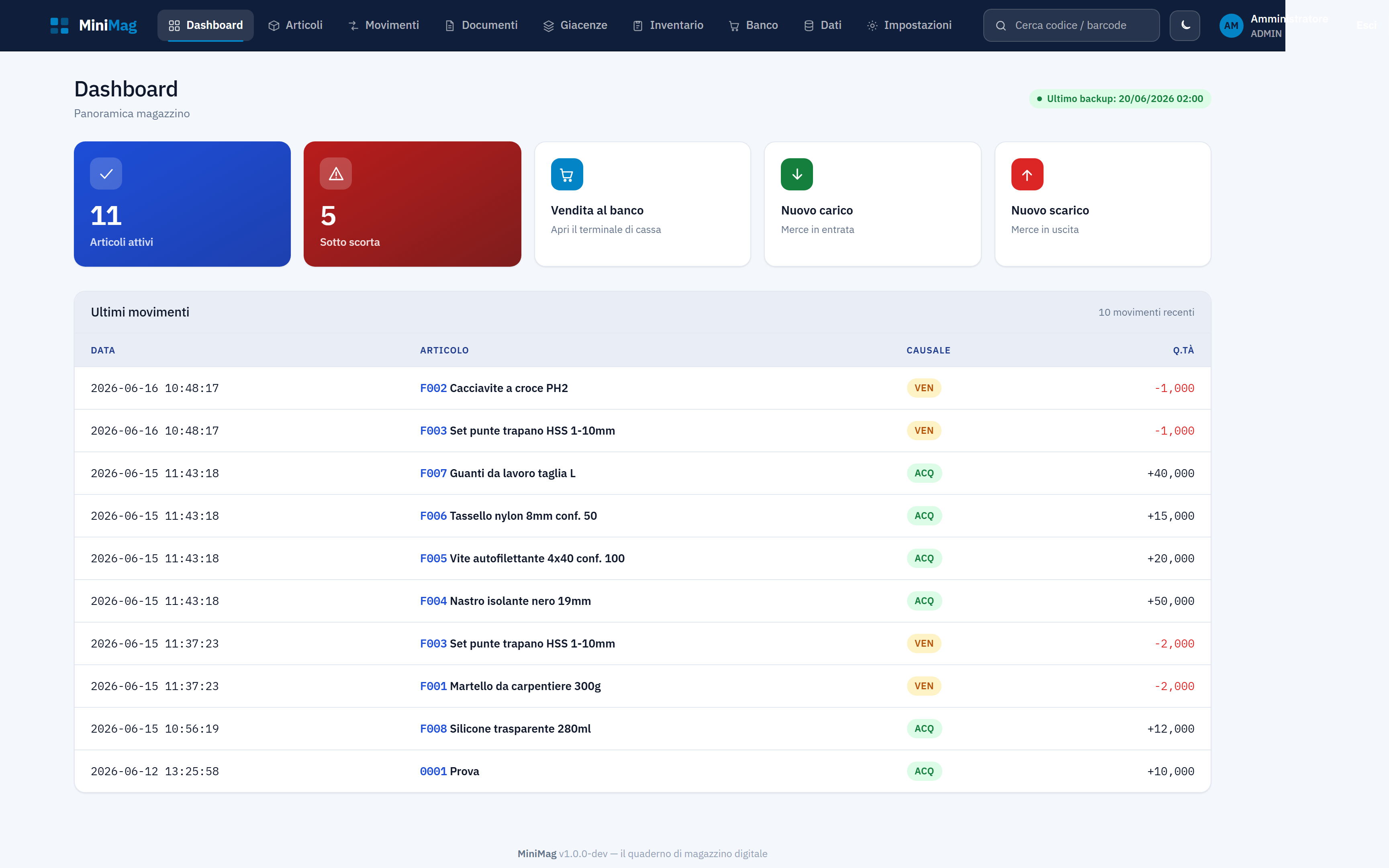Click VEN badge for Cacciavite a croce PH2

(923, 388)
